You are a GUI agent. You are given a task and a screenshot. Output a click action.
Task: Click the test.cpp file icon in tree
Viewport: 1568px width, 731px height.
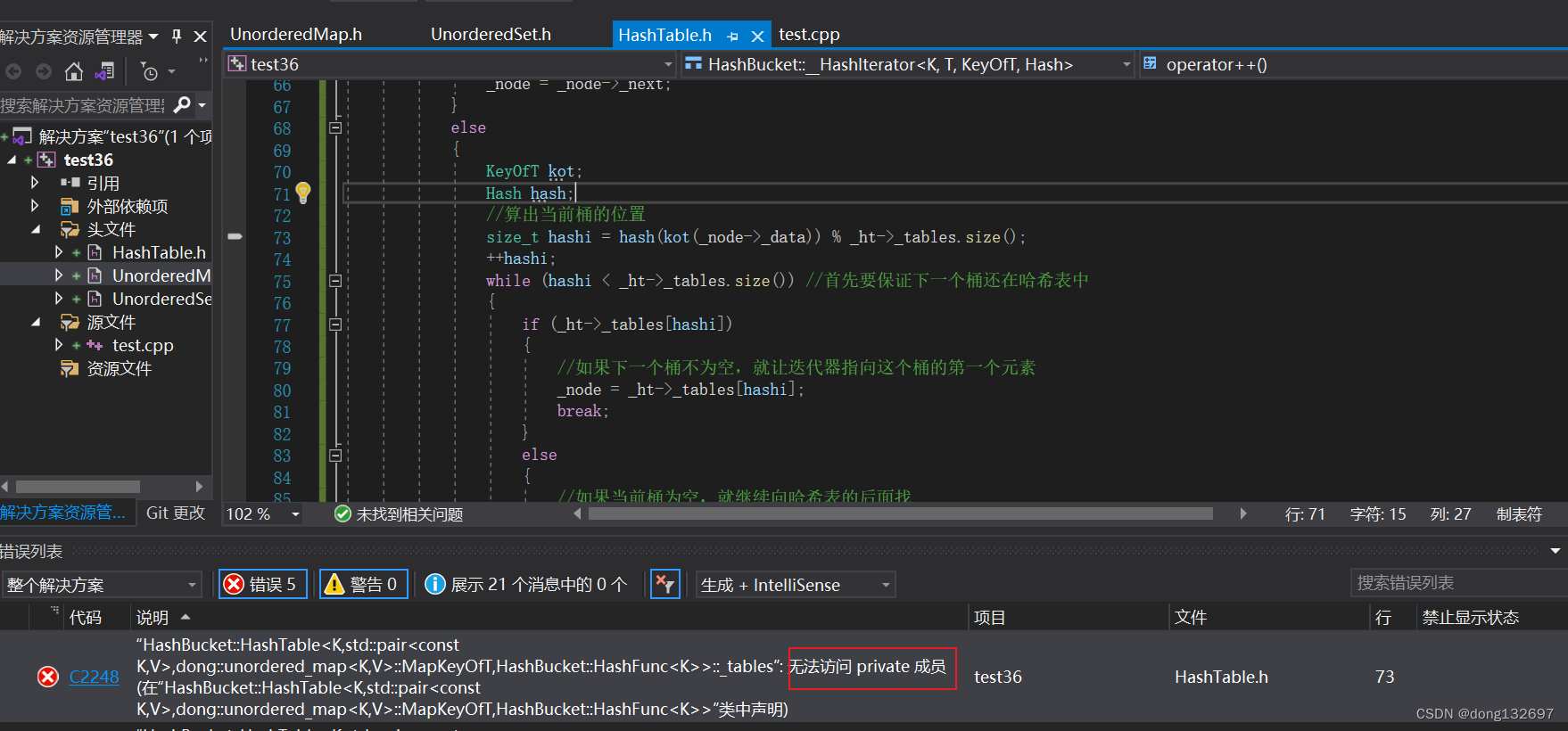pyautogui.click(x=95, y=346)
